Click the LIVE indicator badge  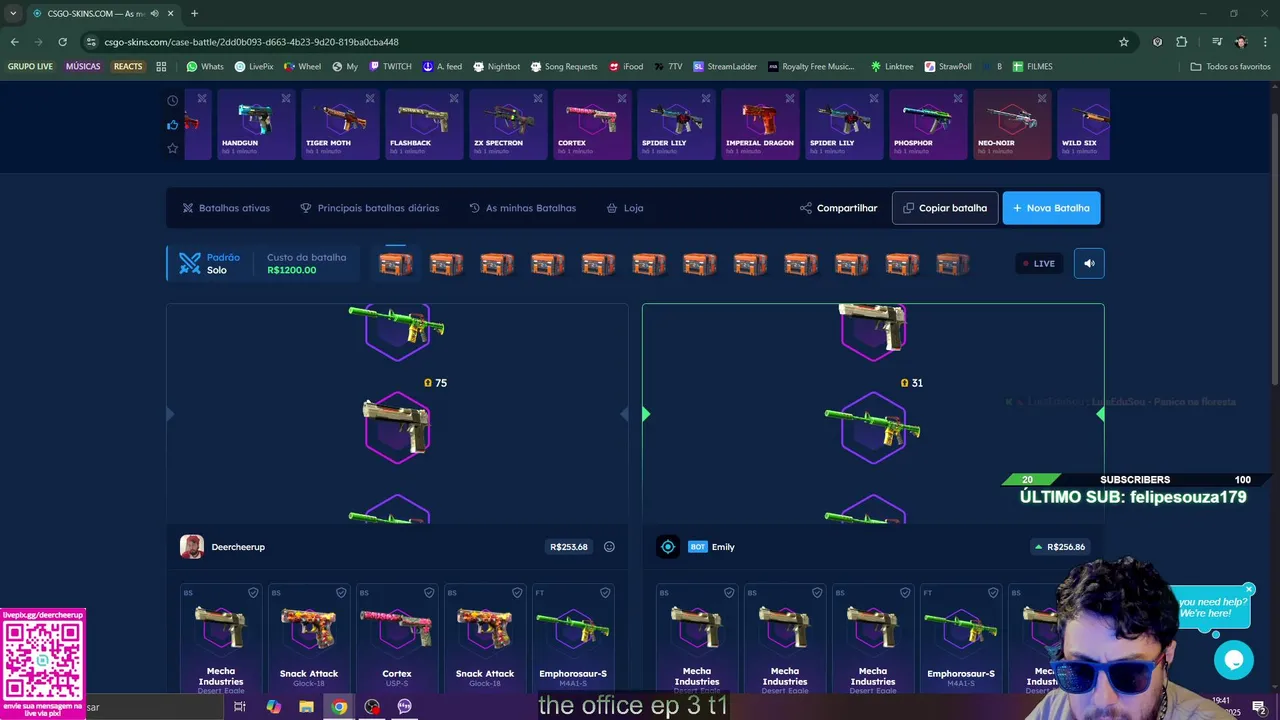1039,264
